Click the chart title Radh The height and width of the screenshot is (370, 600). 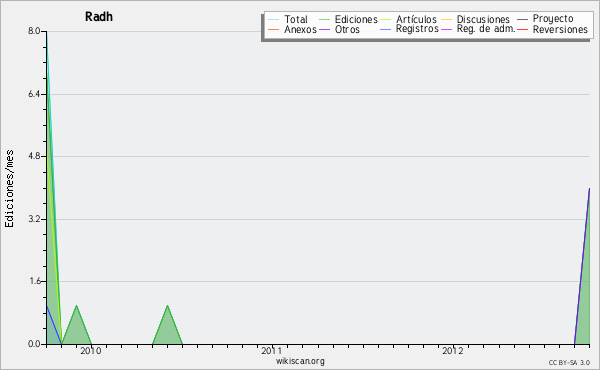[99, 17]
